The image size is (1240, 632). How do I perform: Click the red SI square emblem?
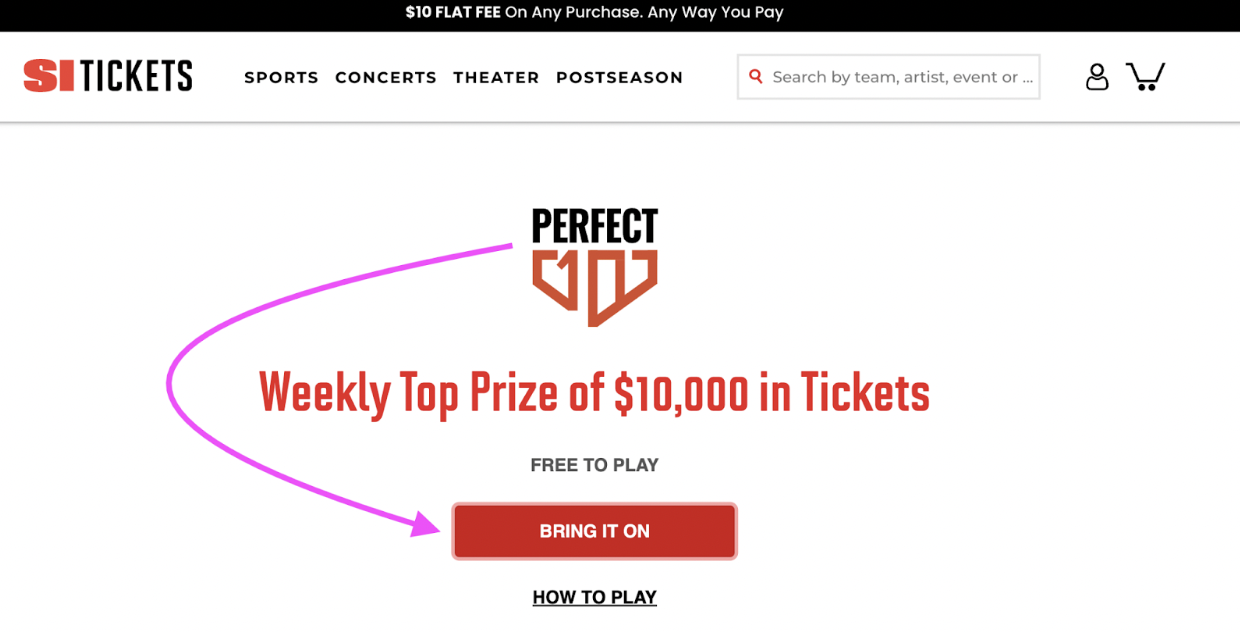point(49,75)
